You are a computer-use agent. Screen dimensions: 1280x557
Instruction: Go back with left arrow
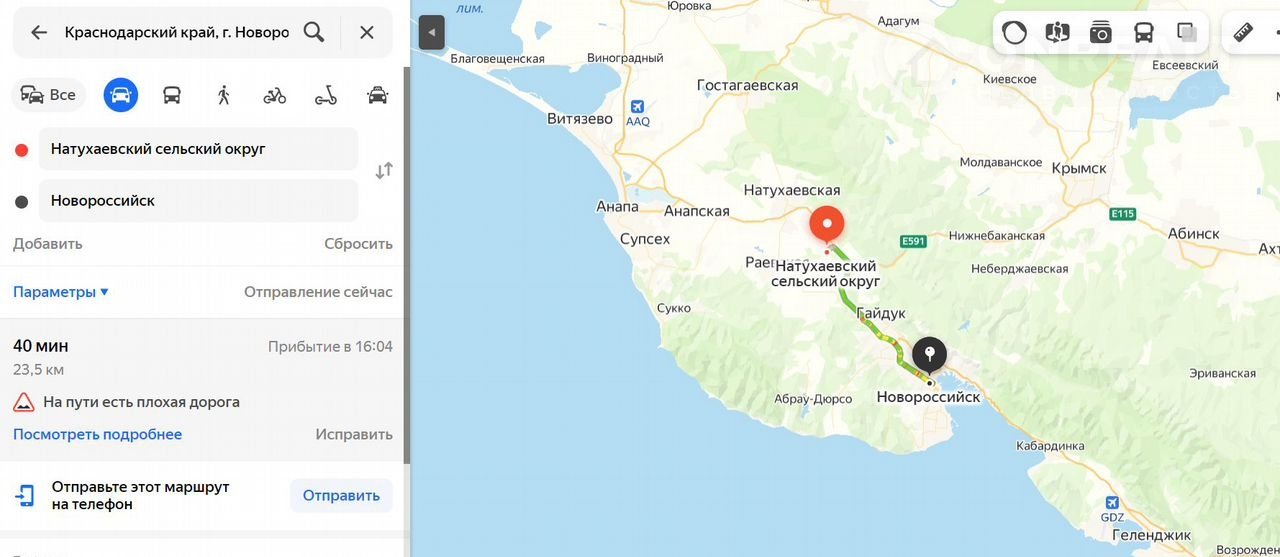pos(39,32)
